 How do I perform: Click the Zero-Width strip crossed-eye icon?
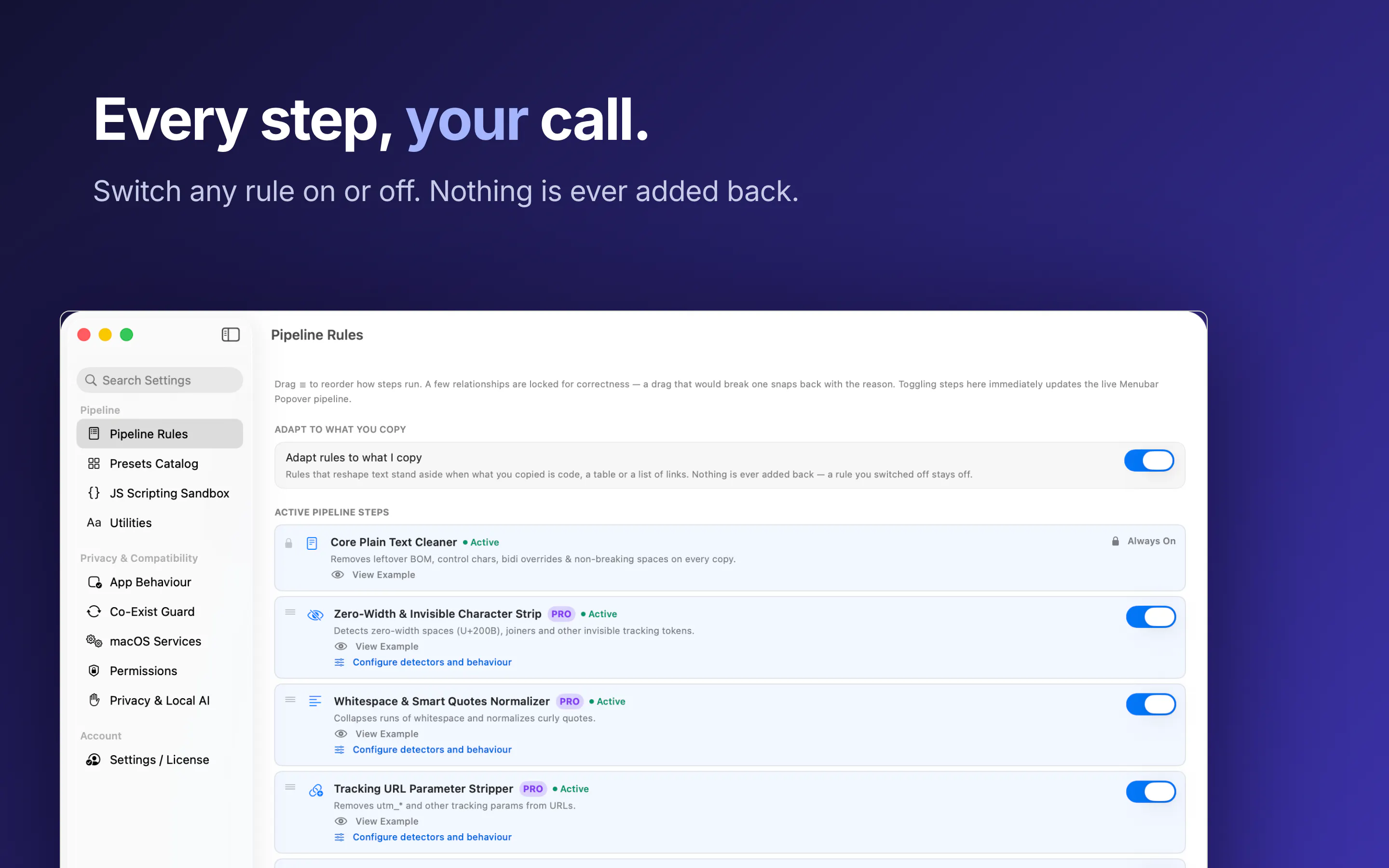click(x=315, y=615)
